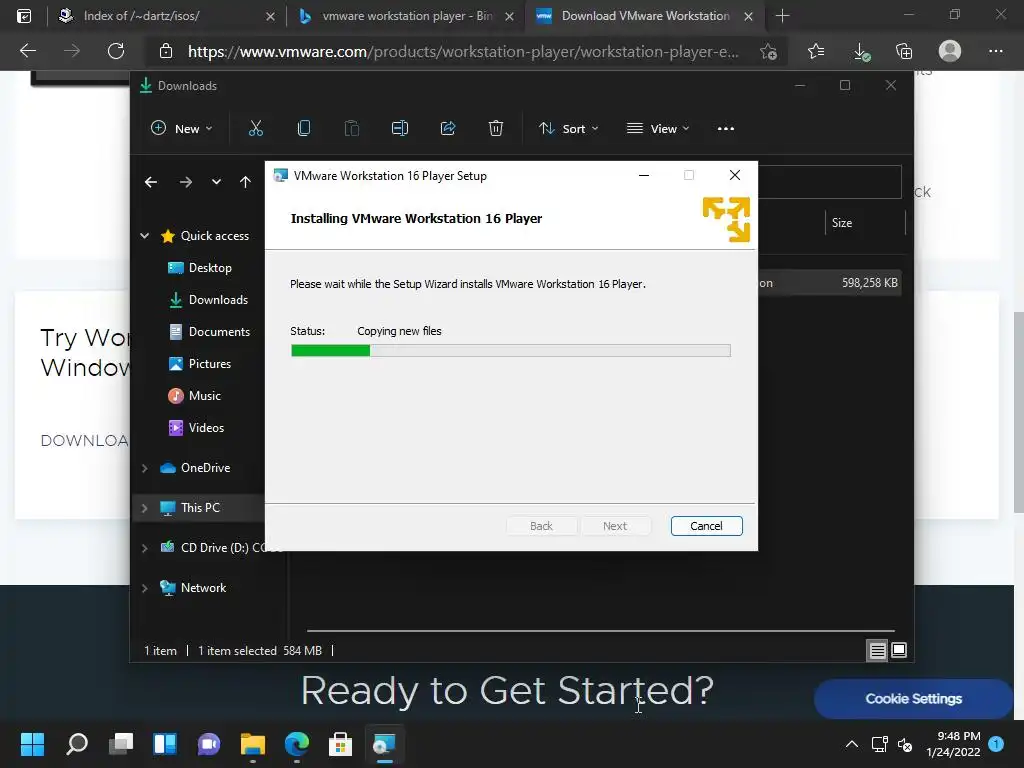Click Delete trash icon in Downloads toolbar
The height and width of the screenshot is (768, 1024).
point(496,129)
